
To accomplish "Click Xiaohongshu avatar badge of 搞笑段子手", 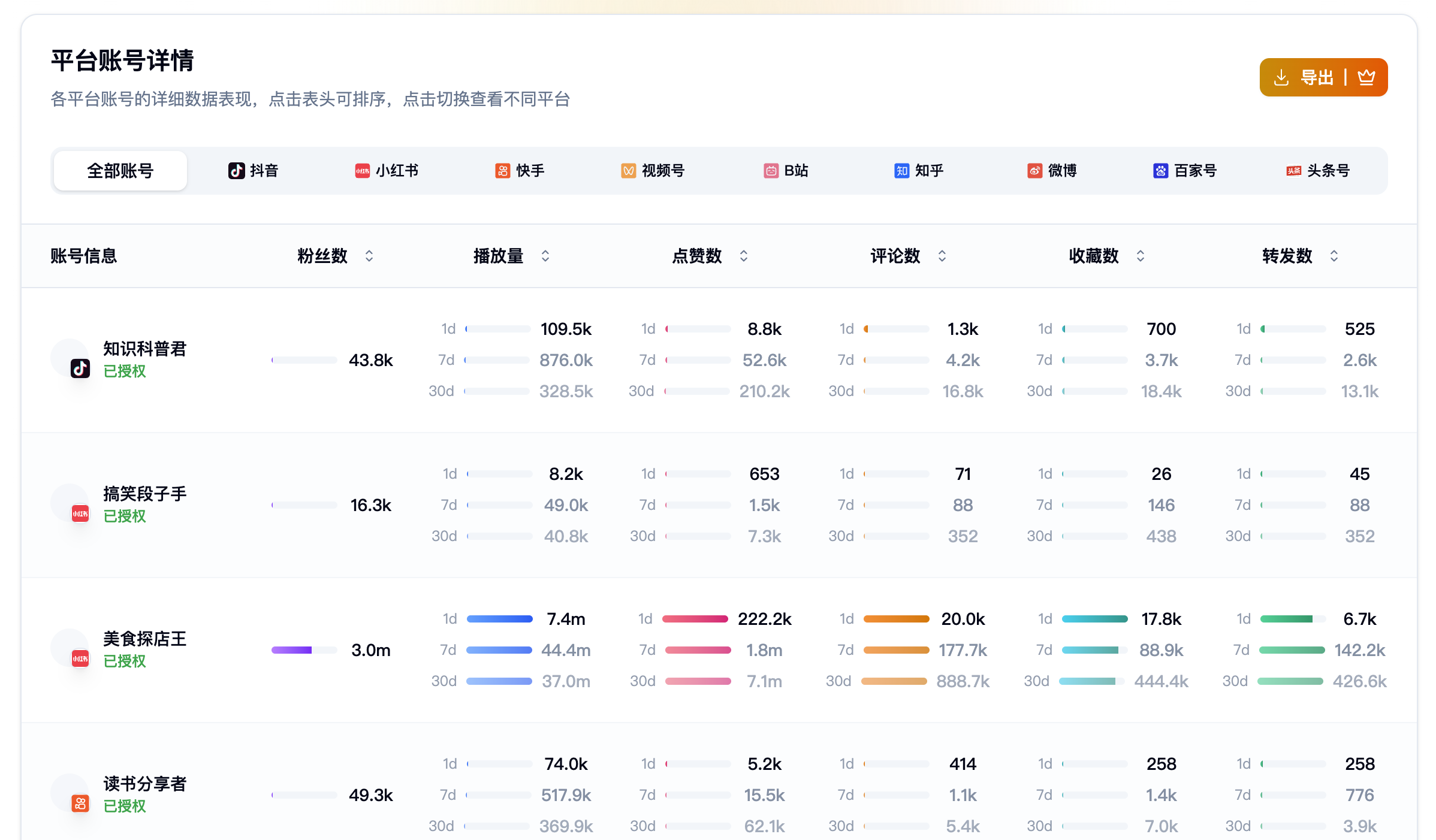I will pyautogui.click(x=80, y=513).
